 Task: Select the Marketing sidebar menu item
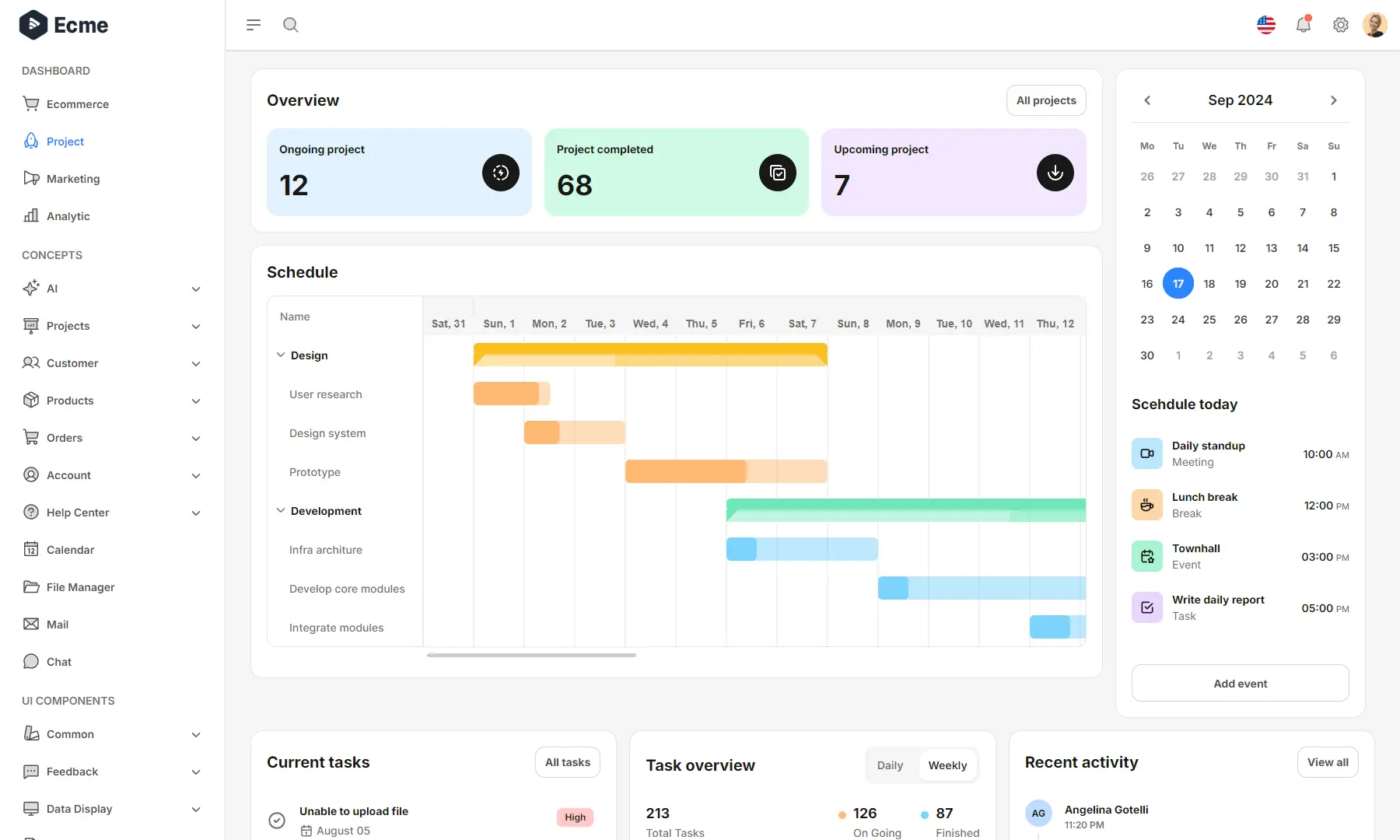tap(73, 178)
